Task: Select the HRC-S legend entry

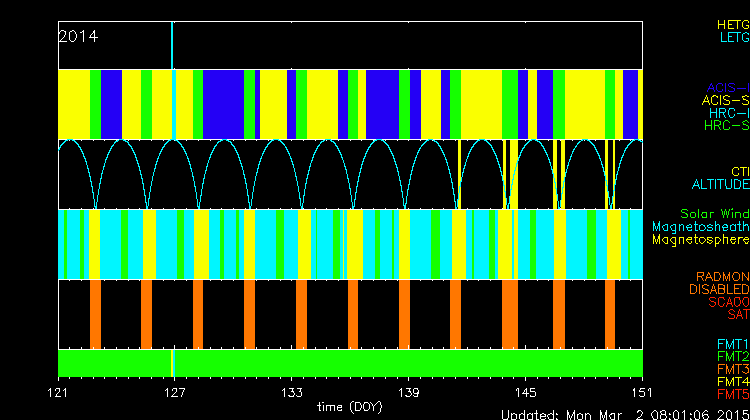Action: coord(725,126)
